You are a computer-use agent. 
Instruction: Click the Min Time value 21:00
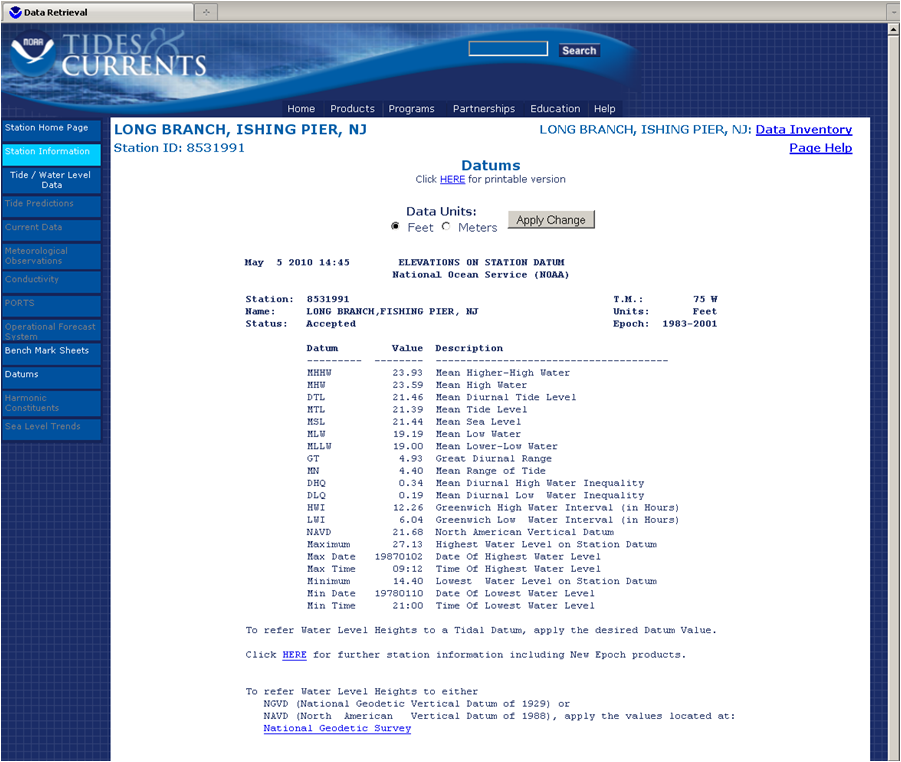[407, 606]
